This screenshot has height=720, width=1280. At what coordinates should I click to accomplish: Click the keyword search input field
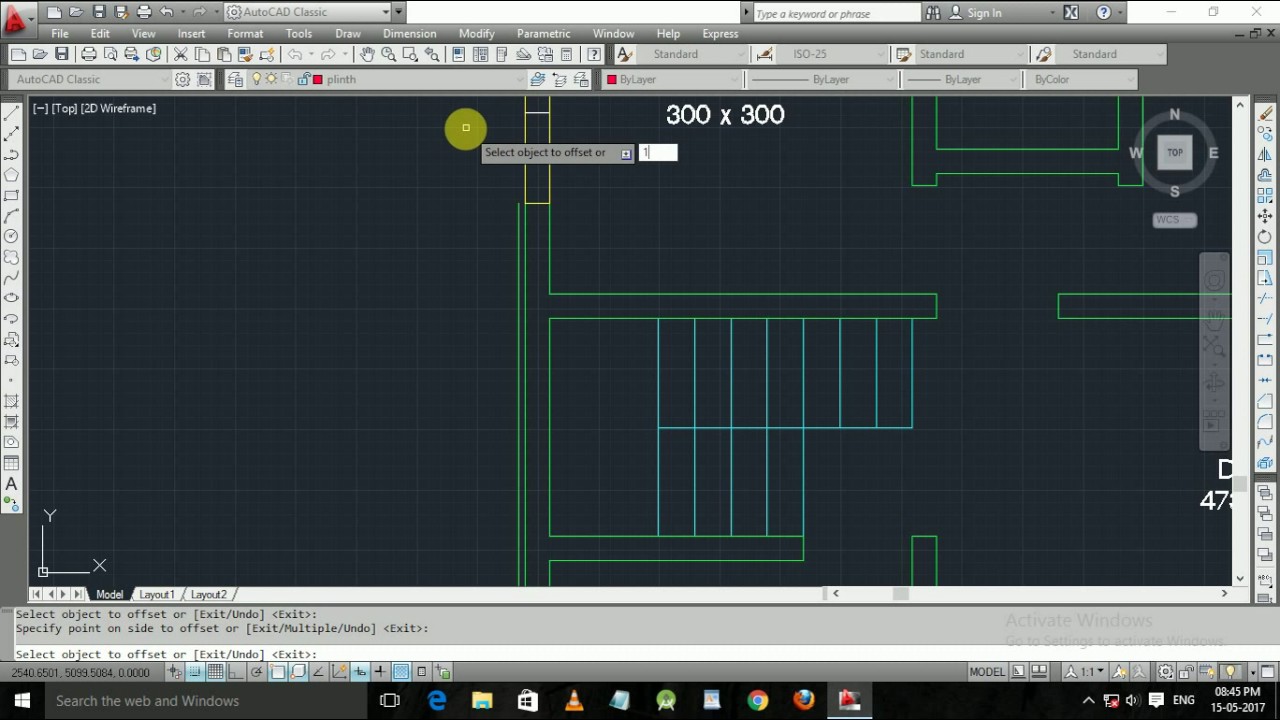pos(836,13)
